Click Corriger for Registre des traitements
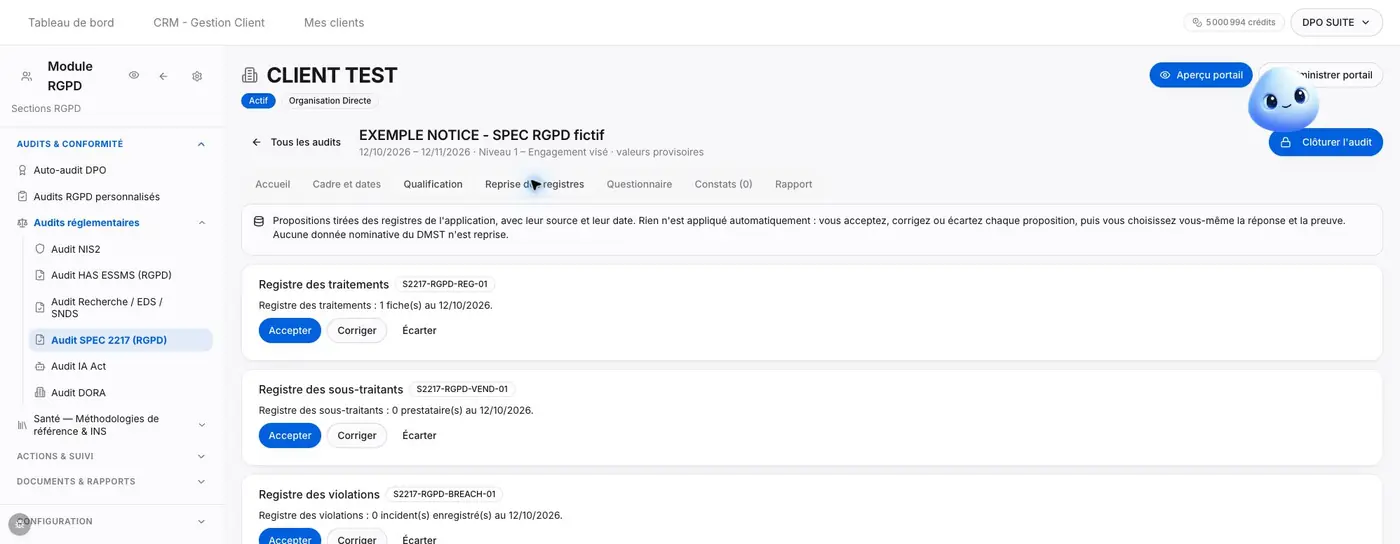This screenshot has width=1400, height=544. pyautogui.click(x=357, y=330)
